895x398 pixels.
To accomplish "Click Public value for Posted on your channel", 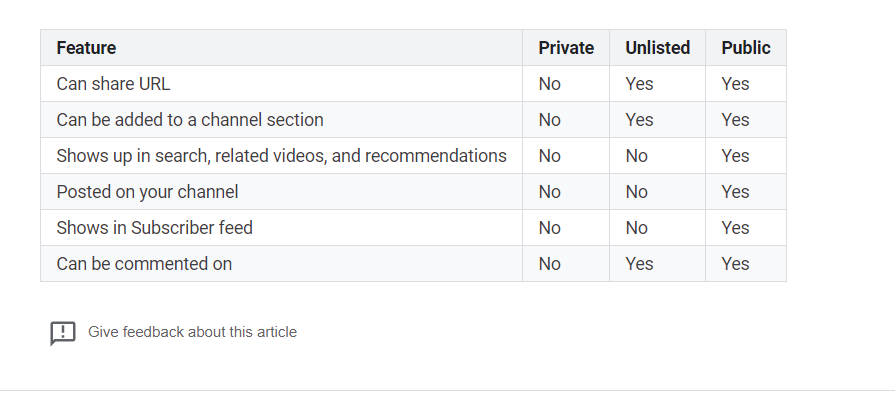I will pyautogui.click(x=735, y=192).
